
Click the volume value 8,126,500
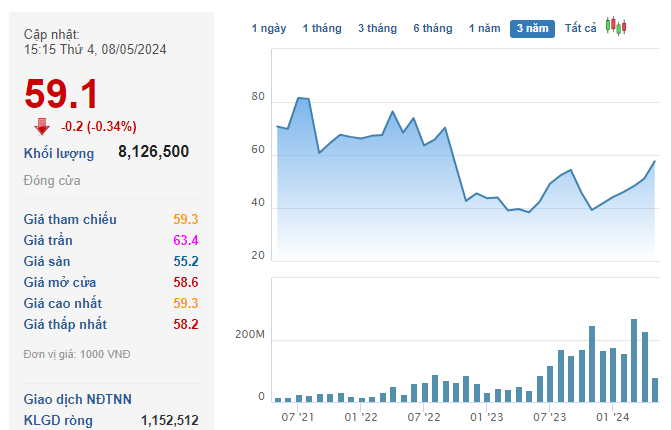coord(153,152)
